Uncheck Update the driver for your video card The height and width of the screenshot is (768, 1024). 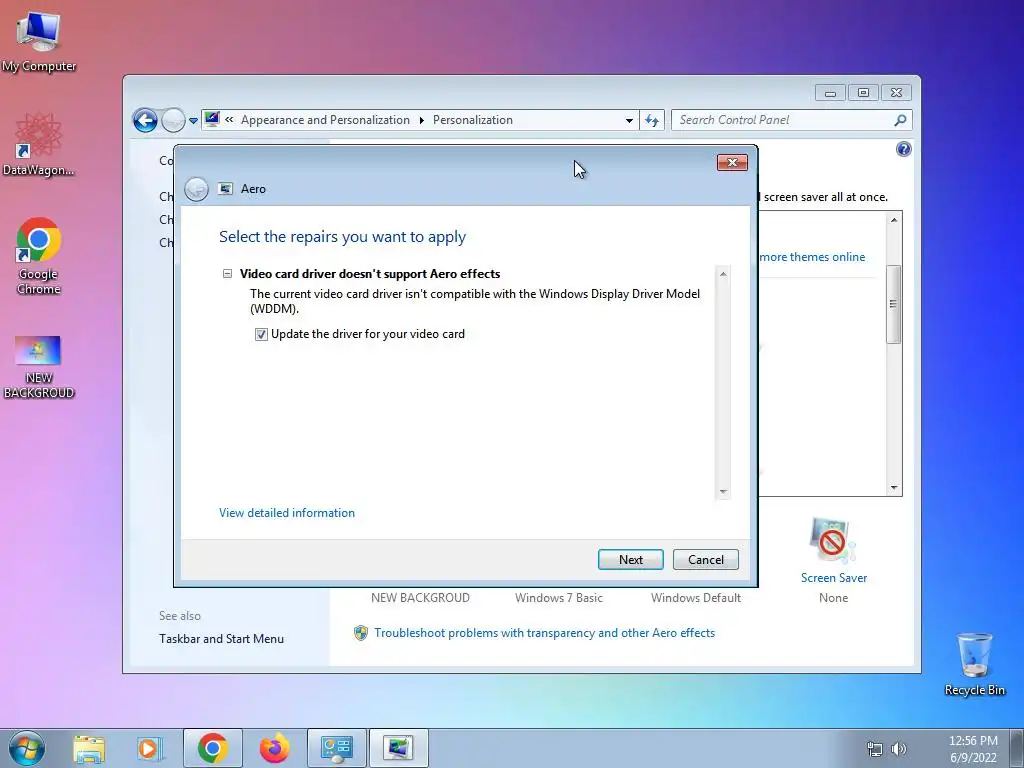point(261,334)
